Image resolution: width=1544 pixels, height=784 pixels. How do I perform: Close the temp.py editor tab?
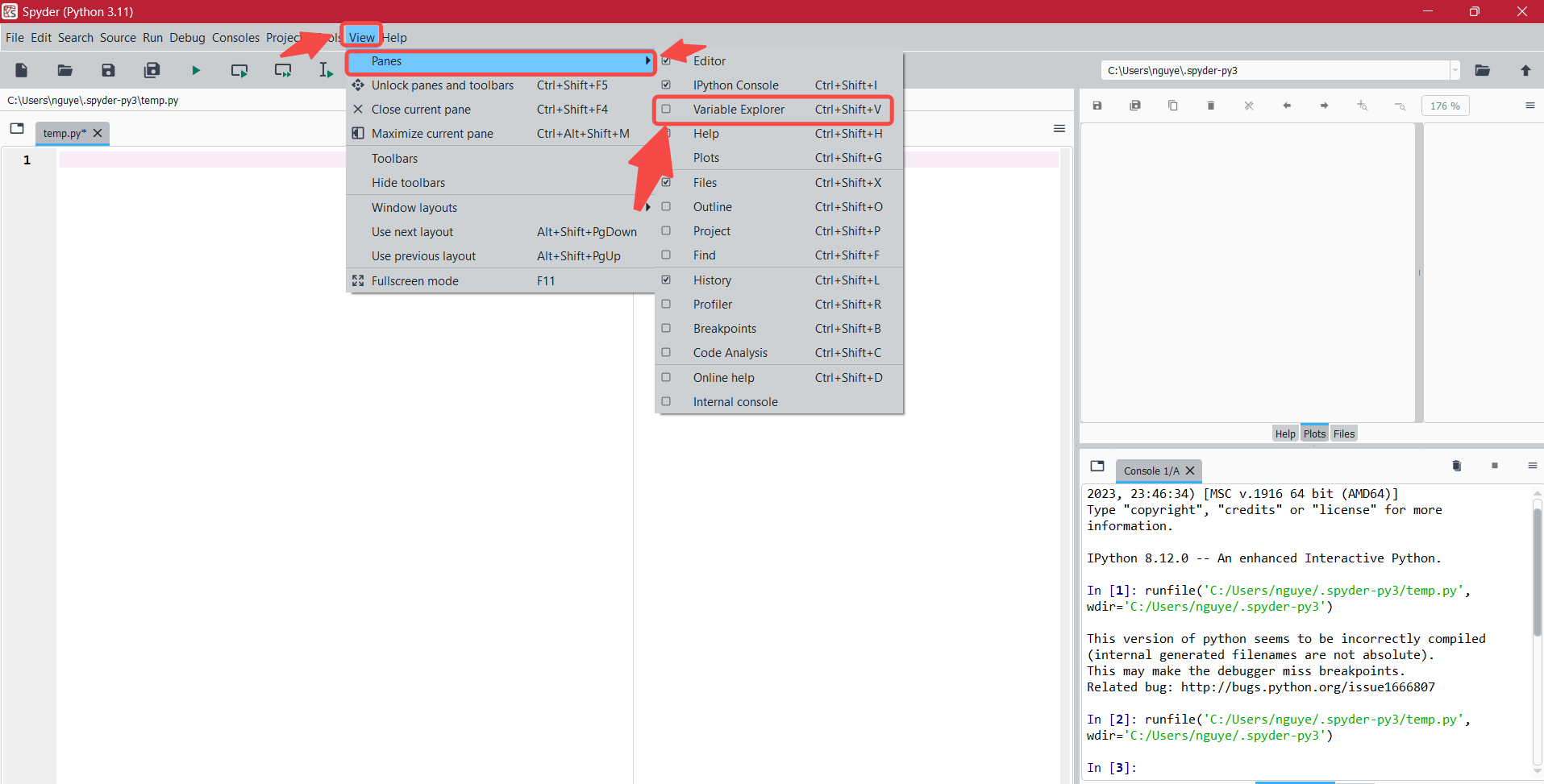click(x=98, y=133)
